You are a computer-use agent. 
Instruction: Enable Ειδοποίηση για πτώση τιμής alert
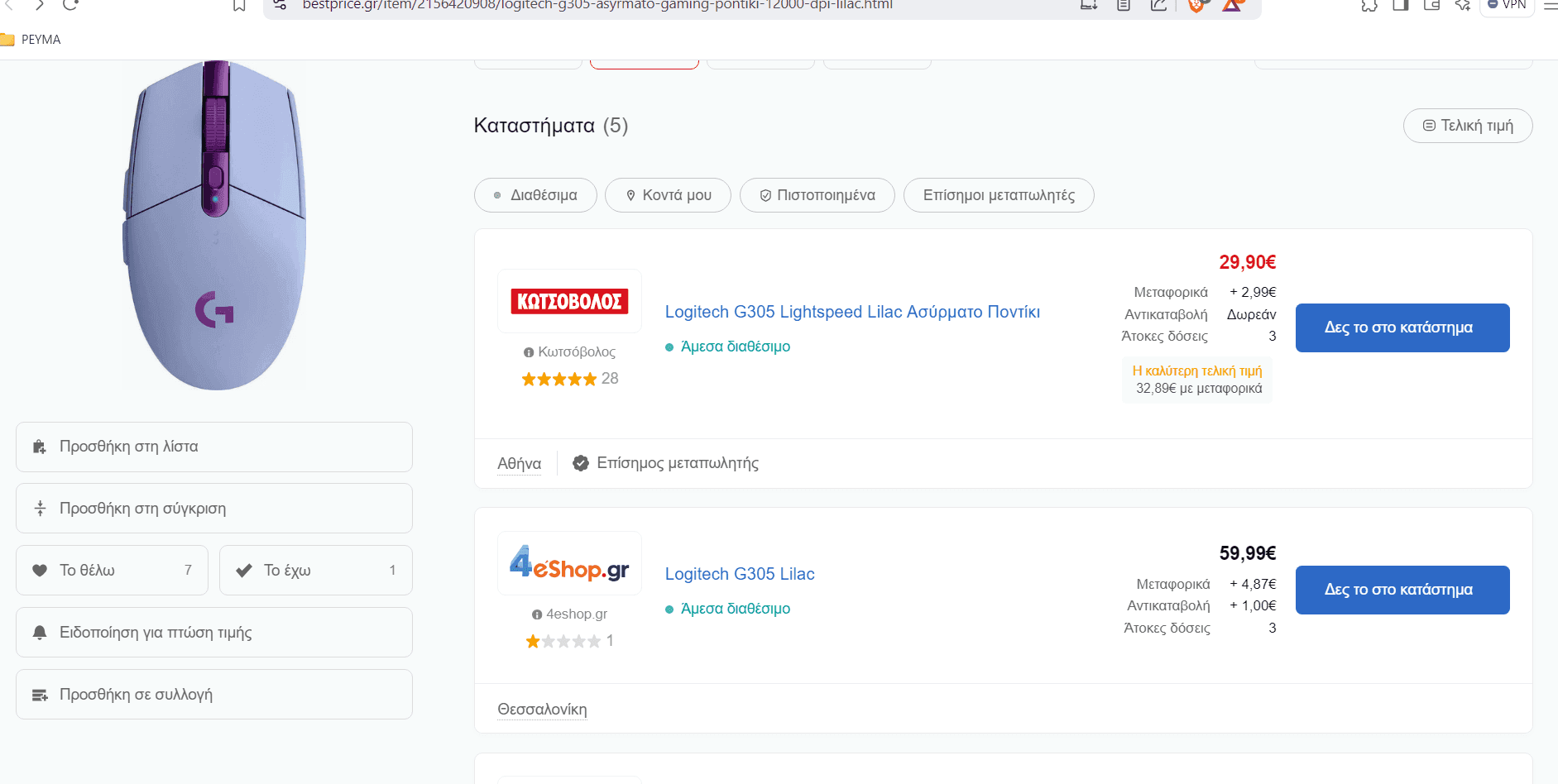pyautogui.click(x=214, y=633)
